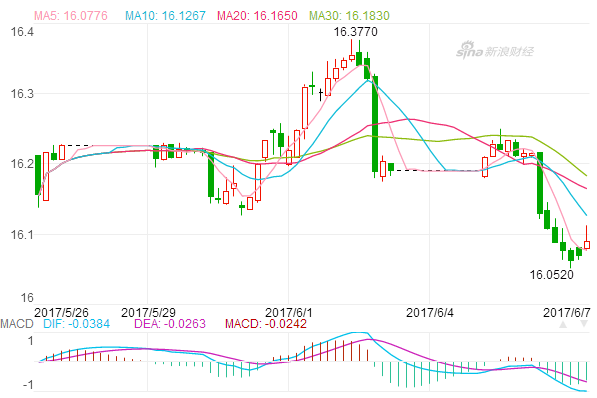Click the 2017/5/29 date label
The width and height of the screenshot is (597, 398).
[148, 313]
